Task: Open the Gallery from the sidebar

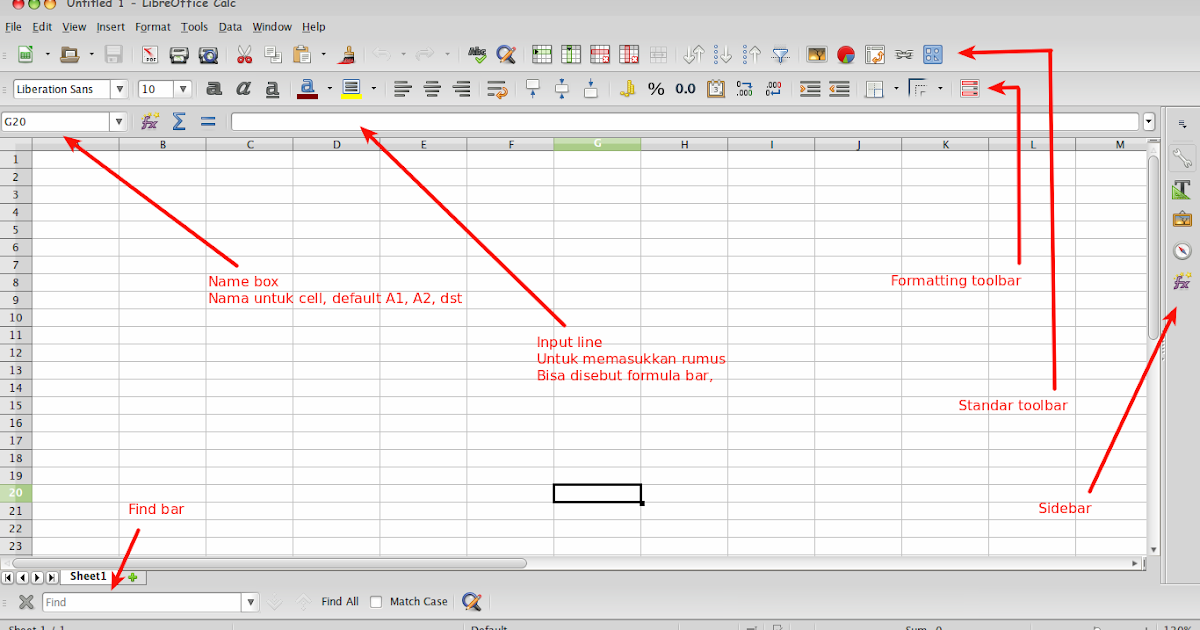Action: coord(1182,219)
